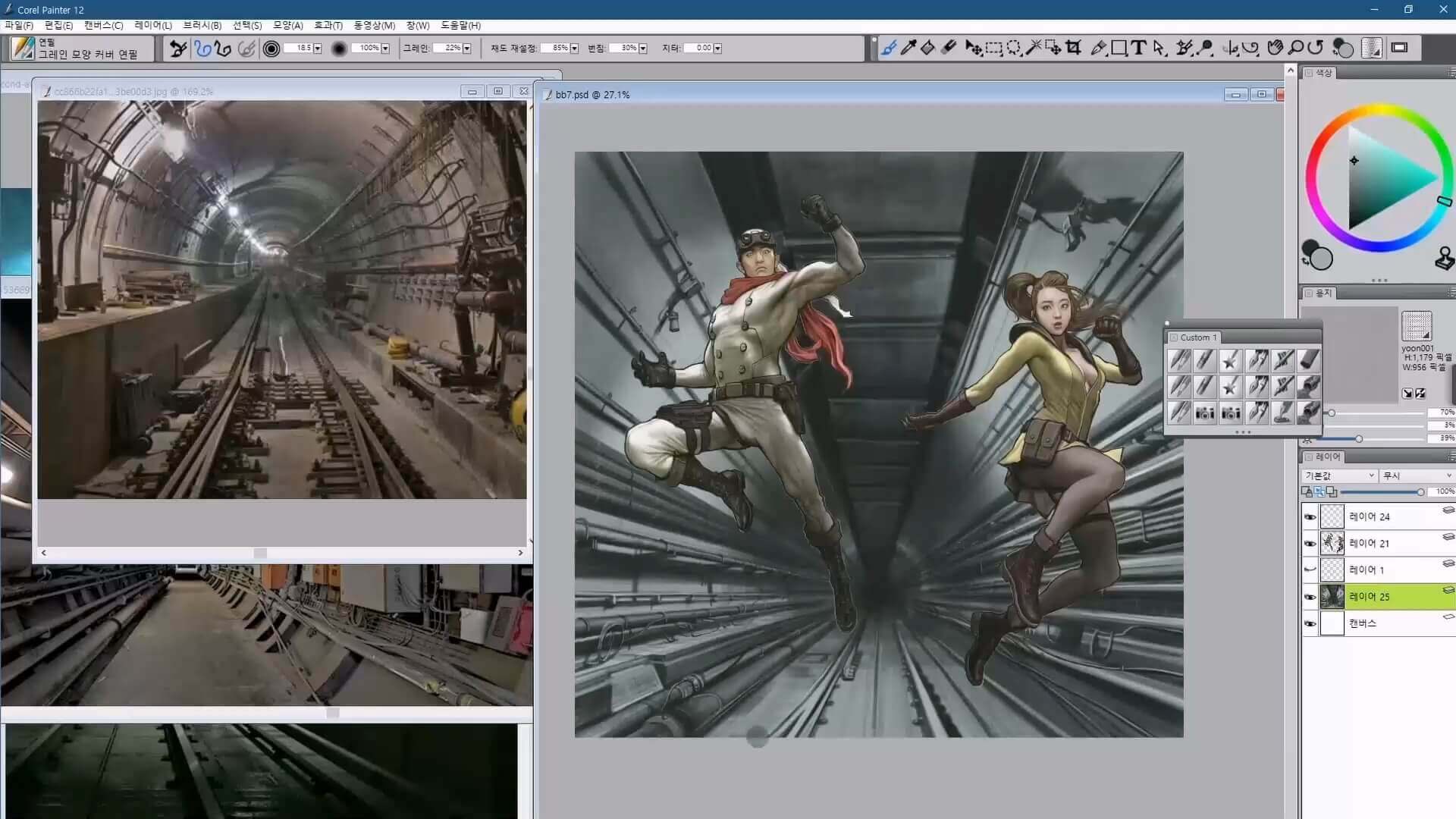
Task: Toggle the screen view mode icon
Action: [1400, 48]
